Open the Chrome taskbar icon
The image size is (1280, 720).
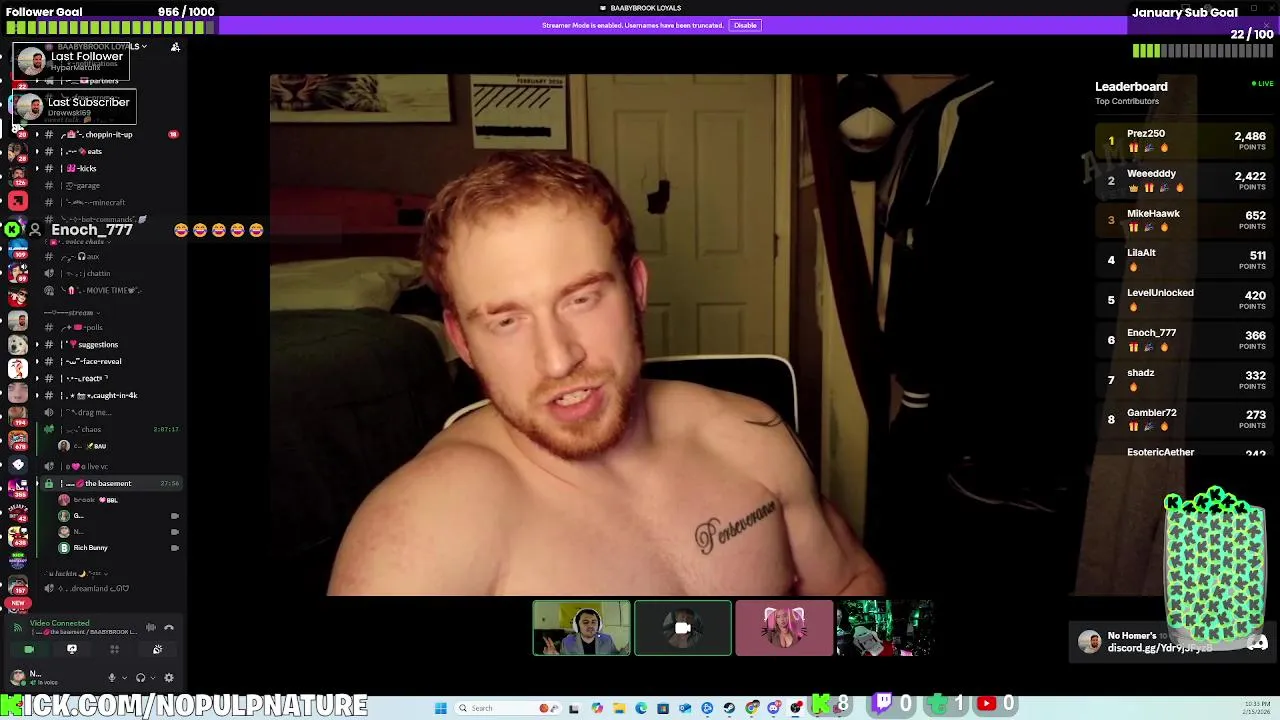[752, 708]
